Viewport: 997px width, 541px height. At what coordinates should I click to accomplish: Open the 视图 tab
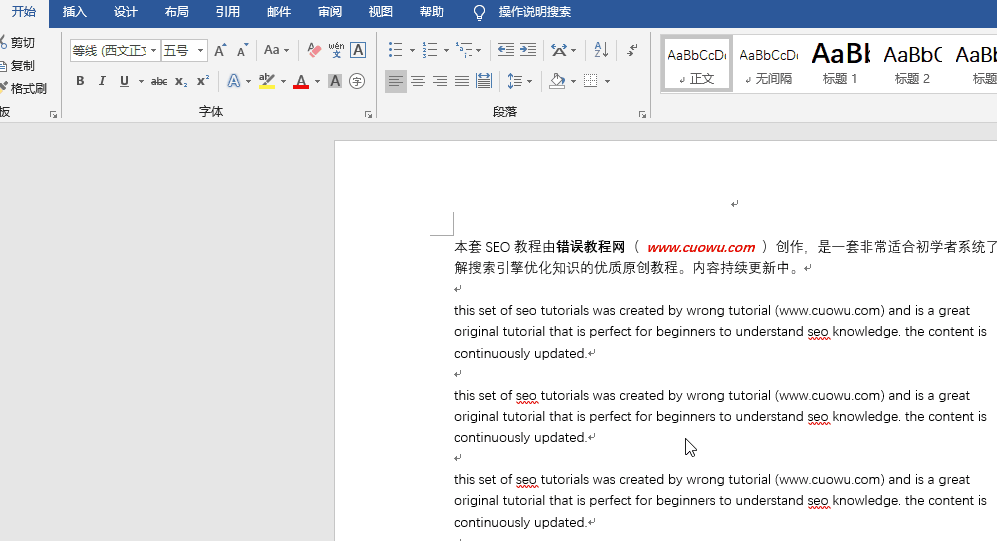coord(380,12)
